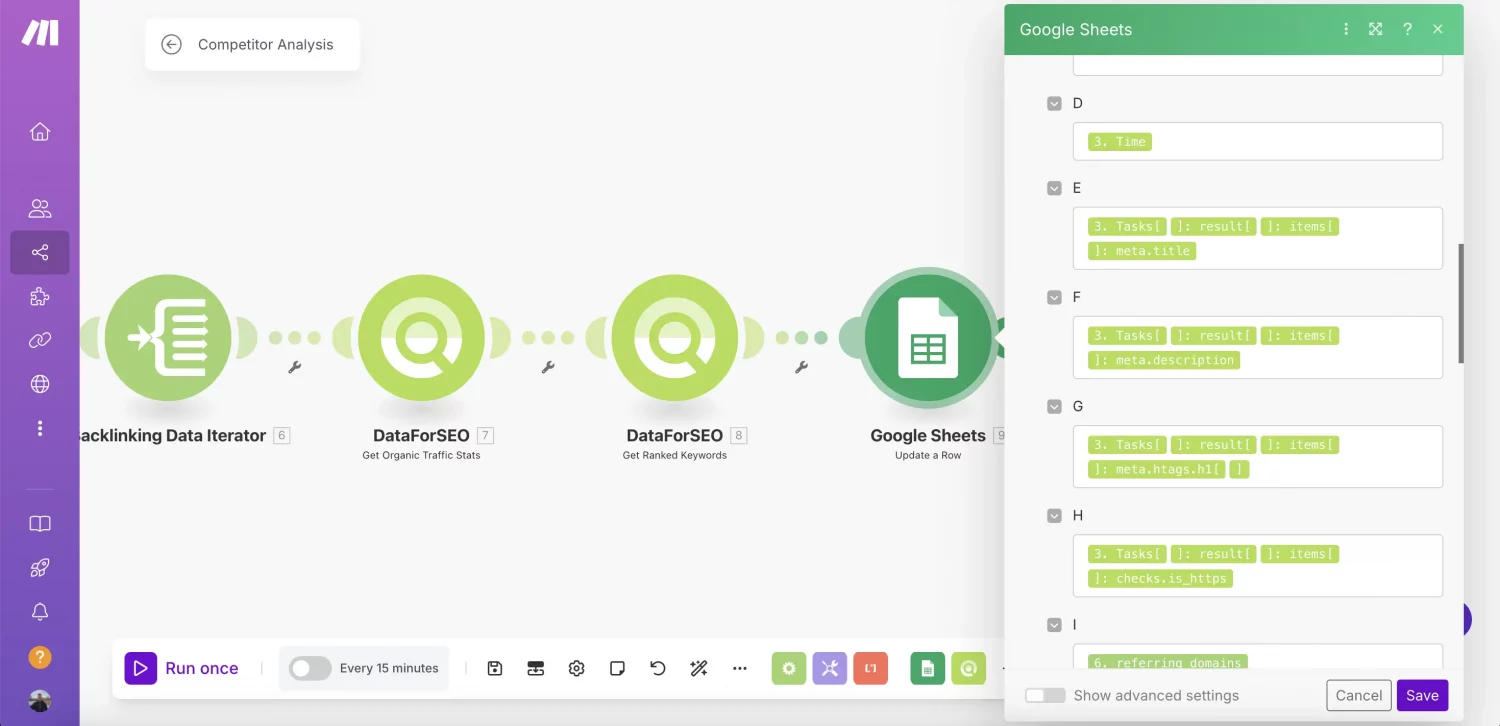Toggle the Every 15 minutes scheduling switch
Screen dimensions: 1500x726
310,668
